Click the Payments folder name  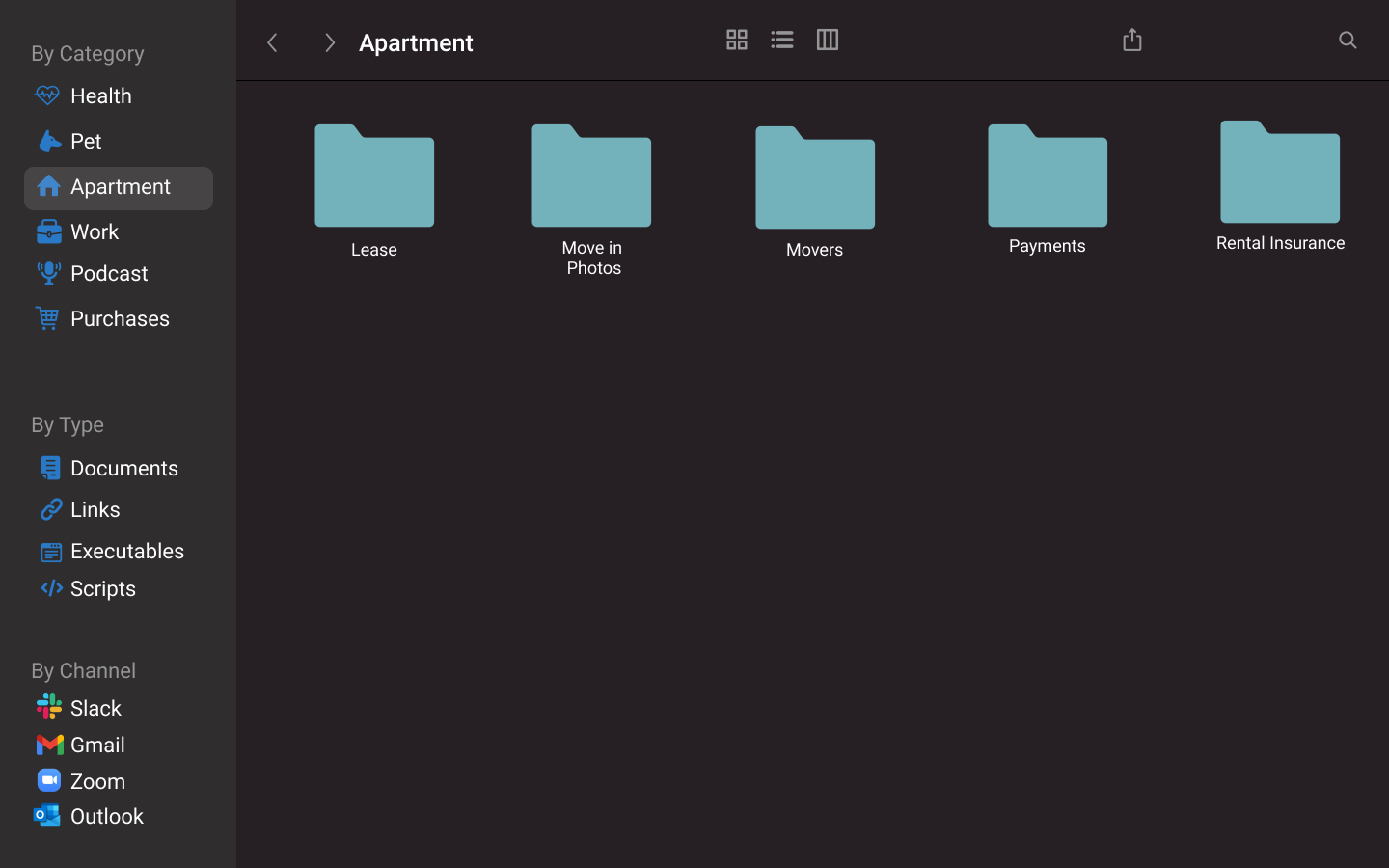(1048, 246)
